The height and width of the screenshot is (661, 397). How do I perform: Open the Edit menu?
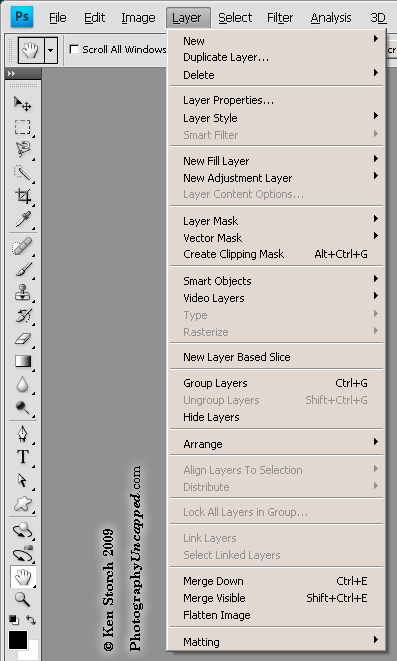pos(94,18)
